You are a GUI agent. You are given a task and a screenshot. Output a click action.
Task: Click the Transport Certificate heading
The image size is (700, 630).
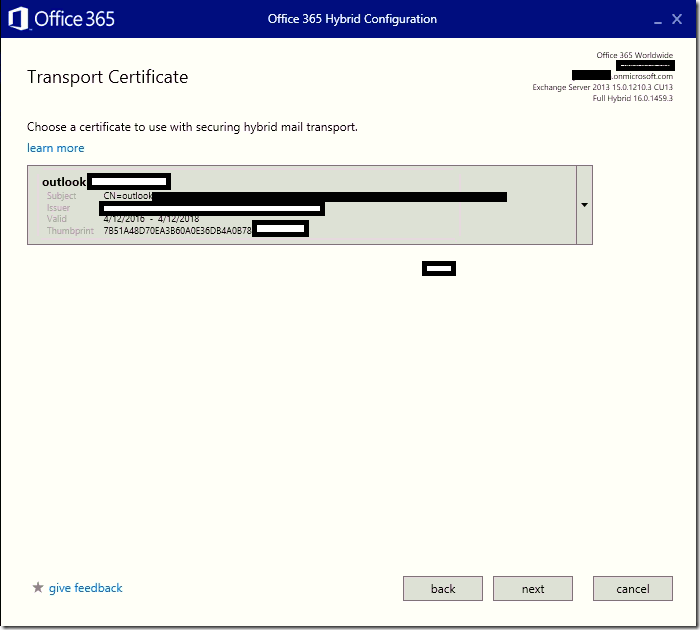[x=108, y=77]
